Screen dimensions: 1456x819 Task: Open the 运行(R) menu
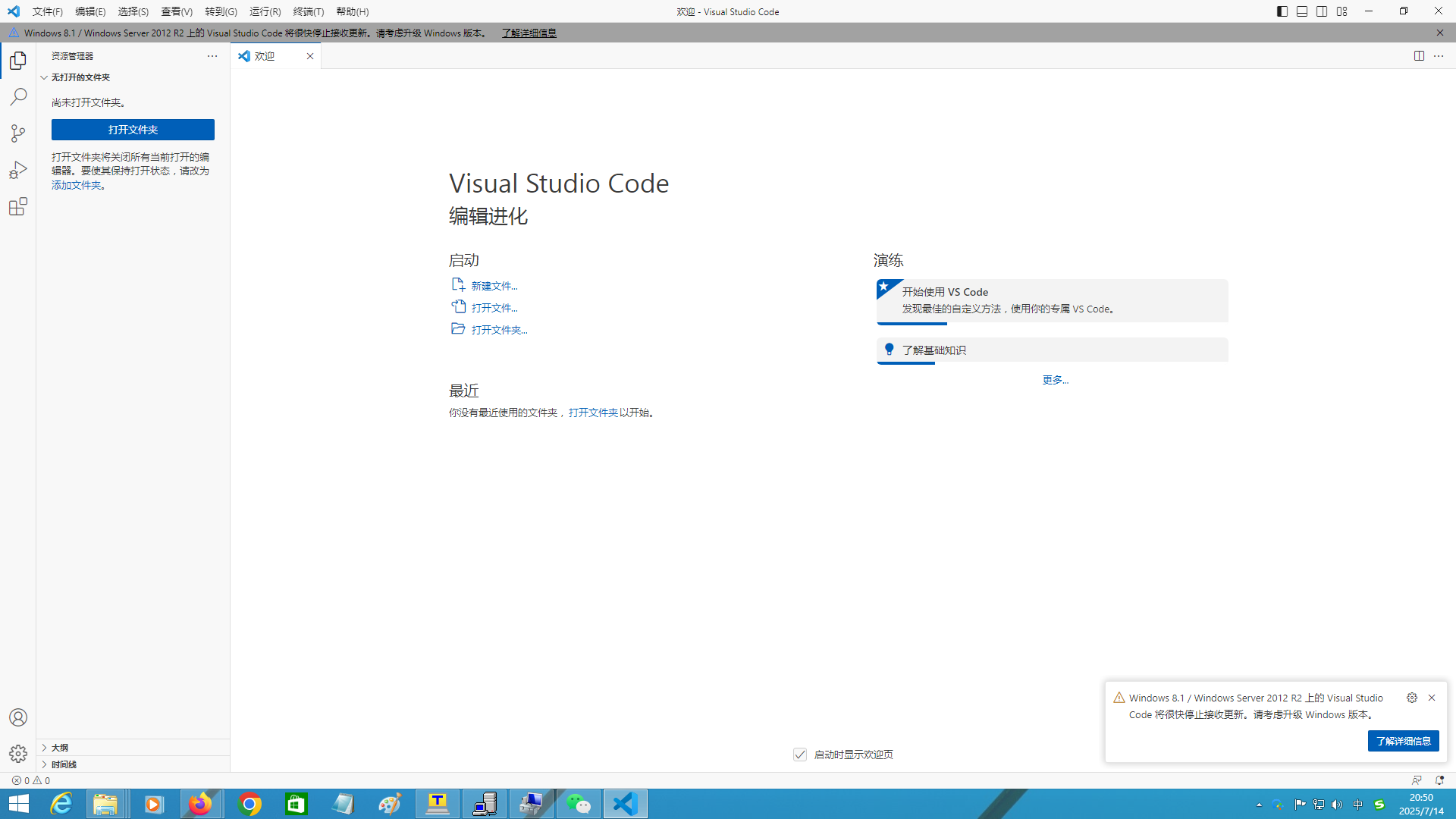pos(265,11)
